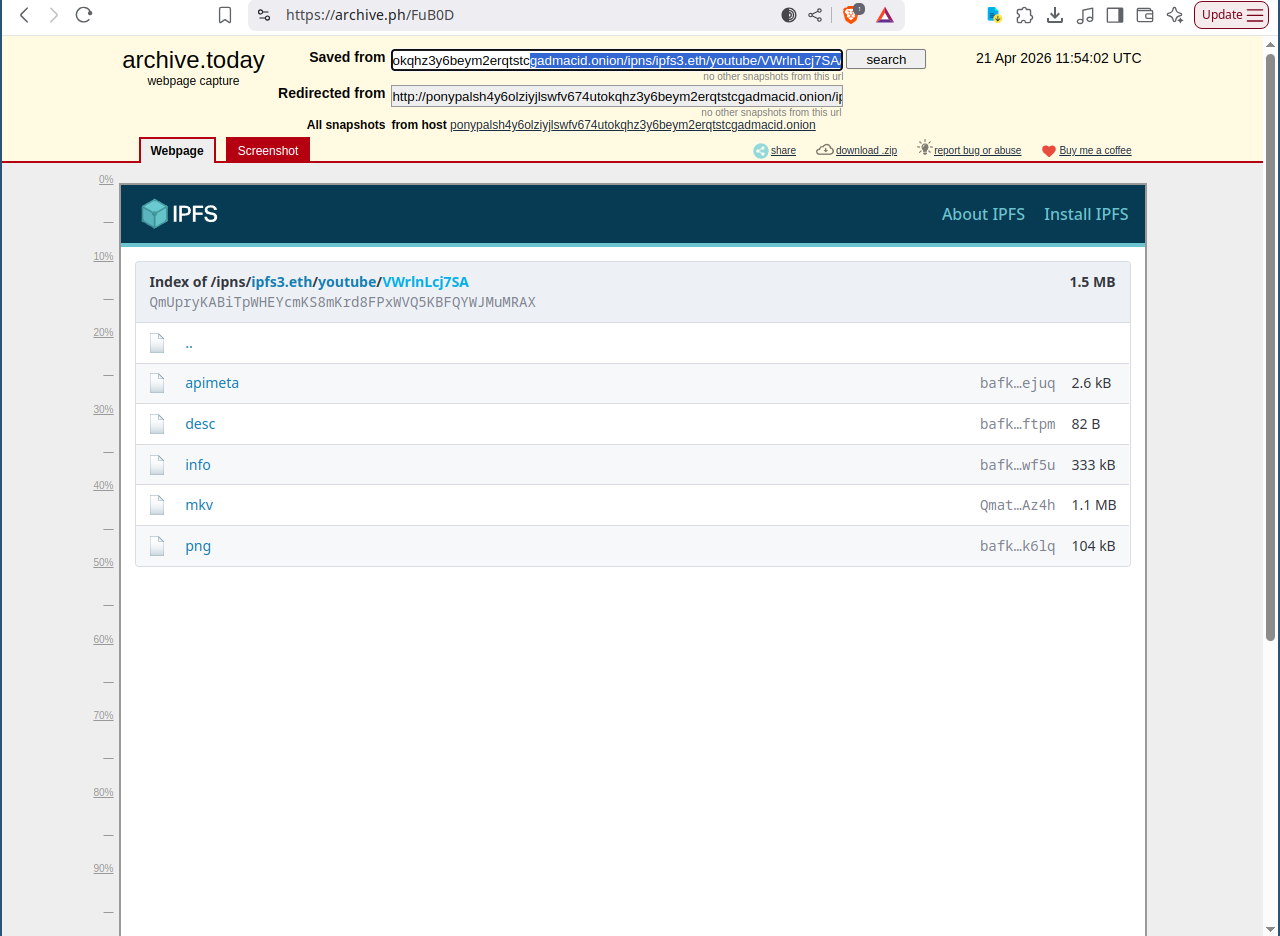Bookmark this page using the bookmark icon
The height and width of the screenshot is (936, 1280).
pos(225,15)
